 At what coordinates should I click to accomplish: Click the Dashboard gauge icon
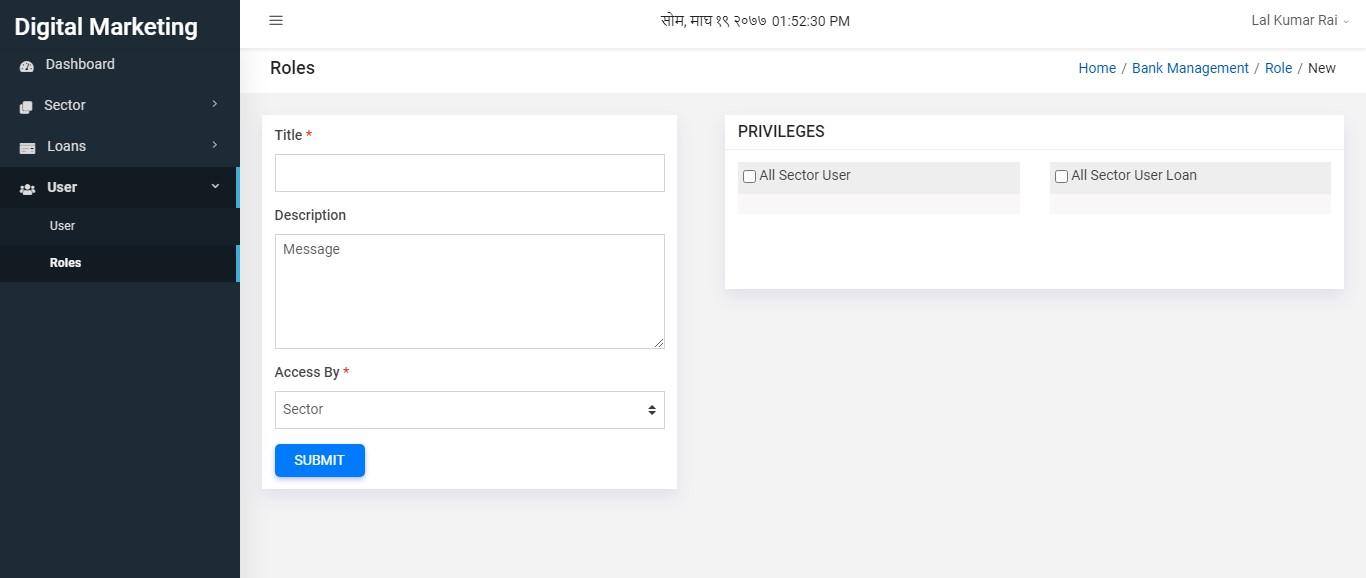click(x=27, y=66)
